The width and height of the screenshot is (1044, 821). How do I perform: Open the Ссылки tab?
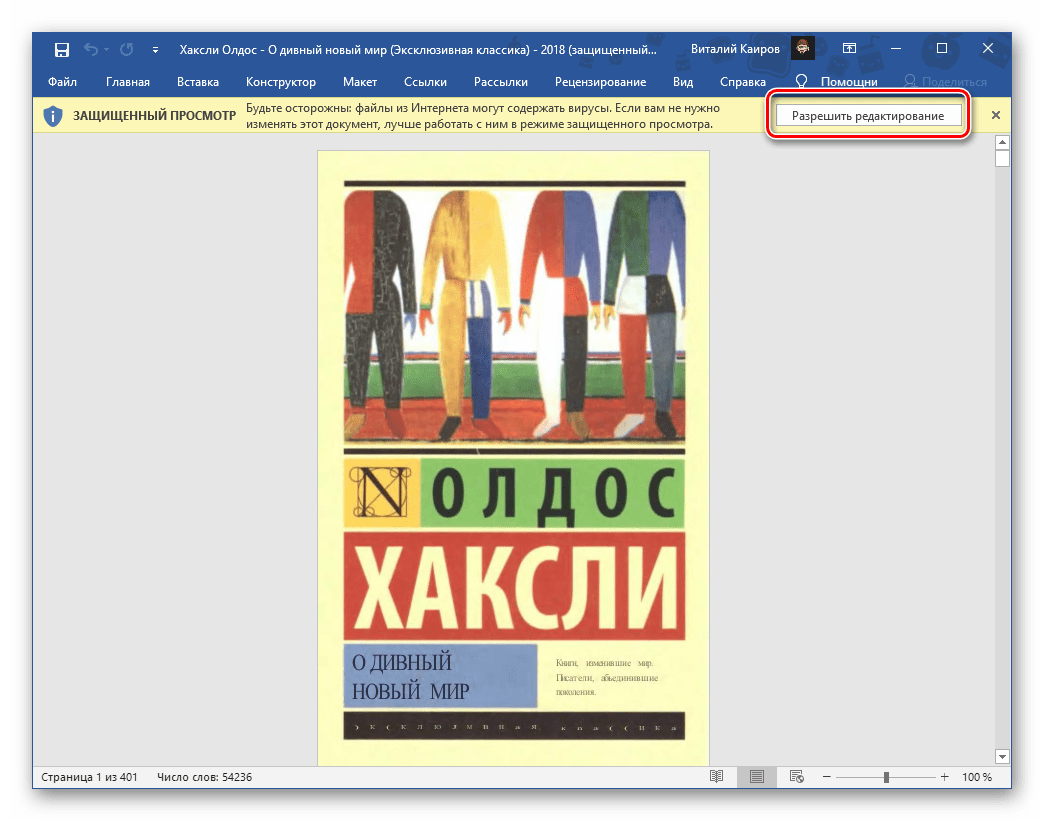click(425, 82)
